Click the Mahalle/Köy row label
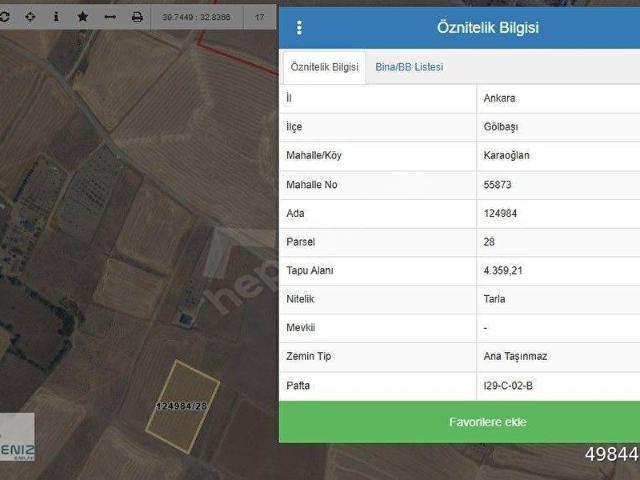This screenshot has width=640, height=480. point(314,156)
